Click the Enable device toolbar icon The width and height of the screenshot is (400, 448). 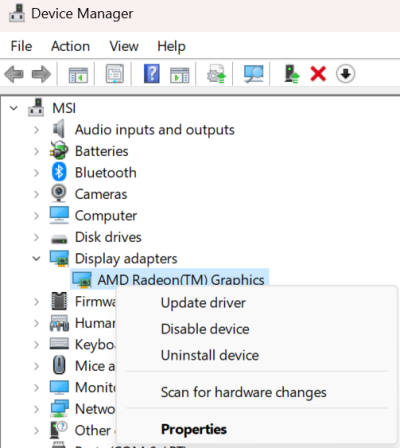point(292,74)
